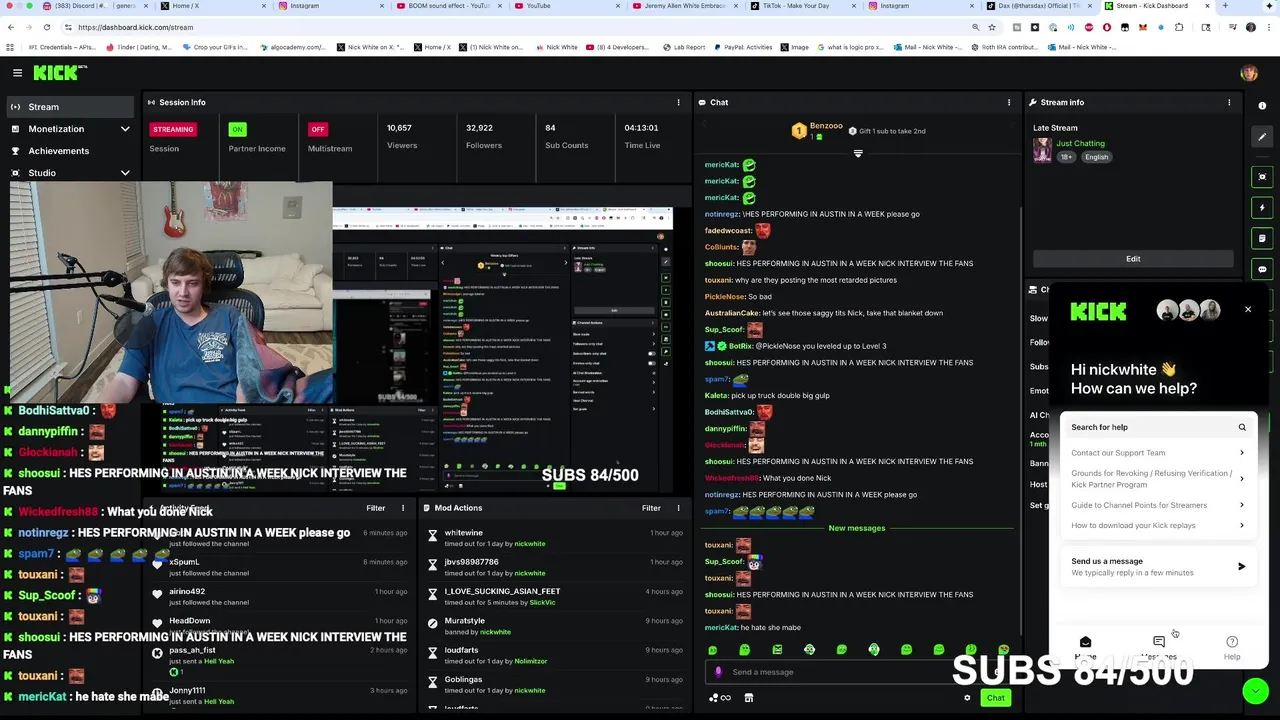Open the Mod Actions Filter dropdown
The height and width of the screenshot is (720, 1280).
click(x=651, y=508)
